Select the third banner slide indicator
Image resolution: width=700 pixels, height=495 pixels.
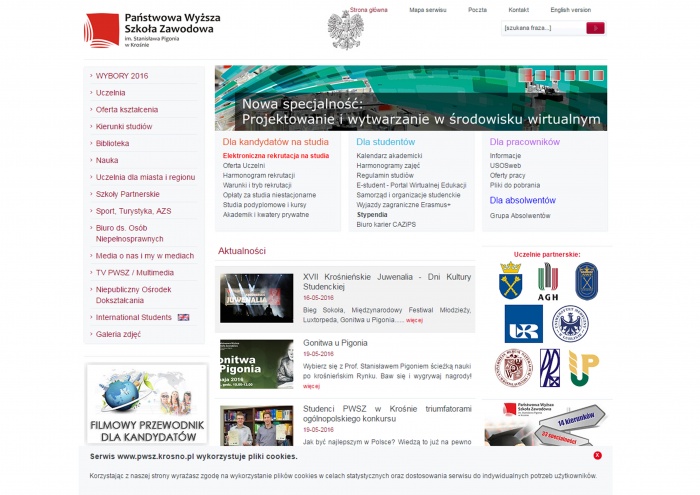[x=555, y=75]
